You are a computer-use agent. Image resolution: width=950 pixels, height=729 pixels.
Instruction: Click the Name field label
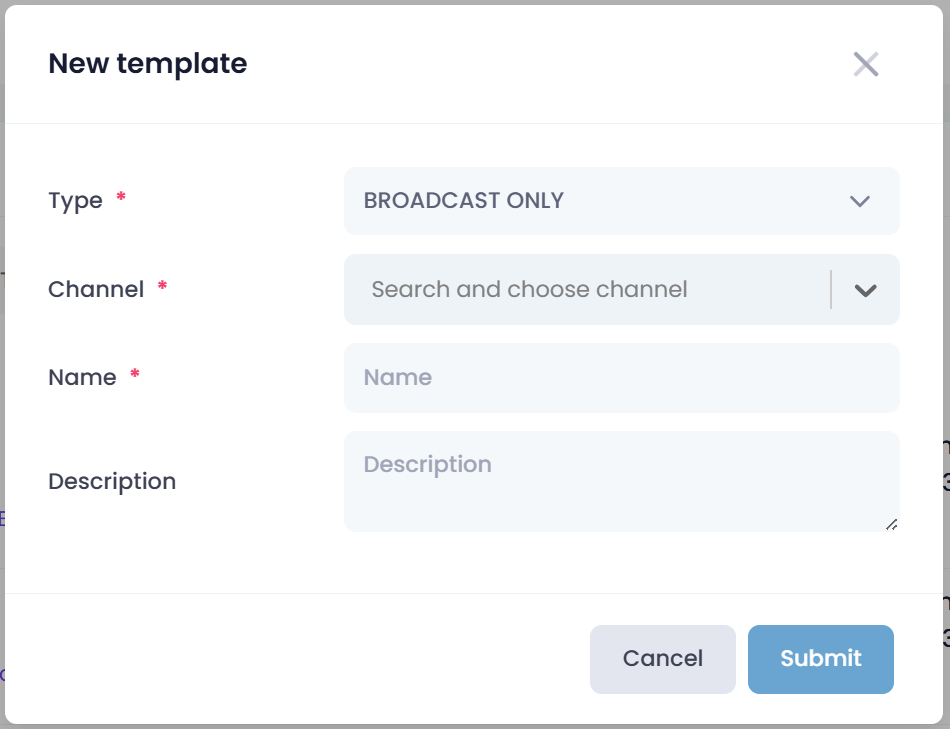tap(82, 378)
